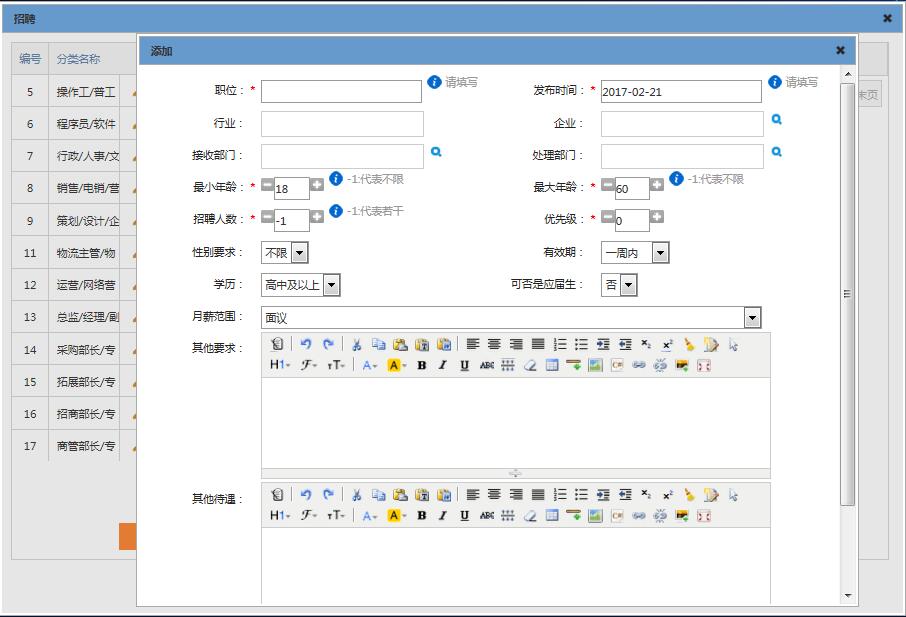Increase 最小年龄 value with plus button
906x617 pixels.
click(x=317, y=185)
